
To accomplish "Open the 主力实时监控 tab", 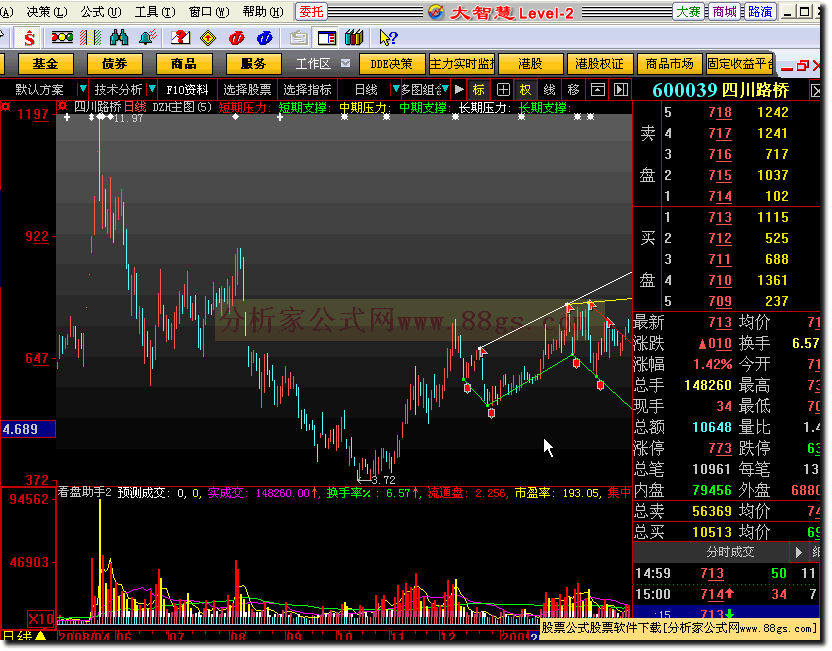I will click(x=461, y=64).
